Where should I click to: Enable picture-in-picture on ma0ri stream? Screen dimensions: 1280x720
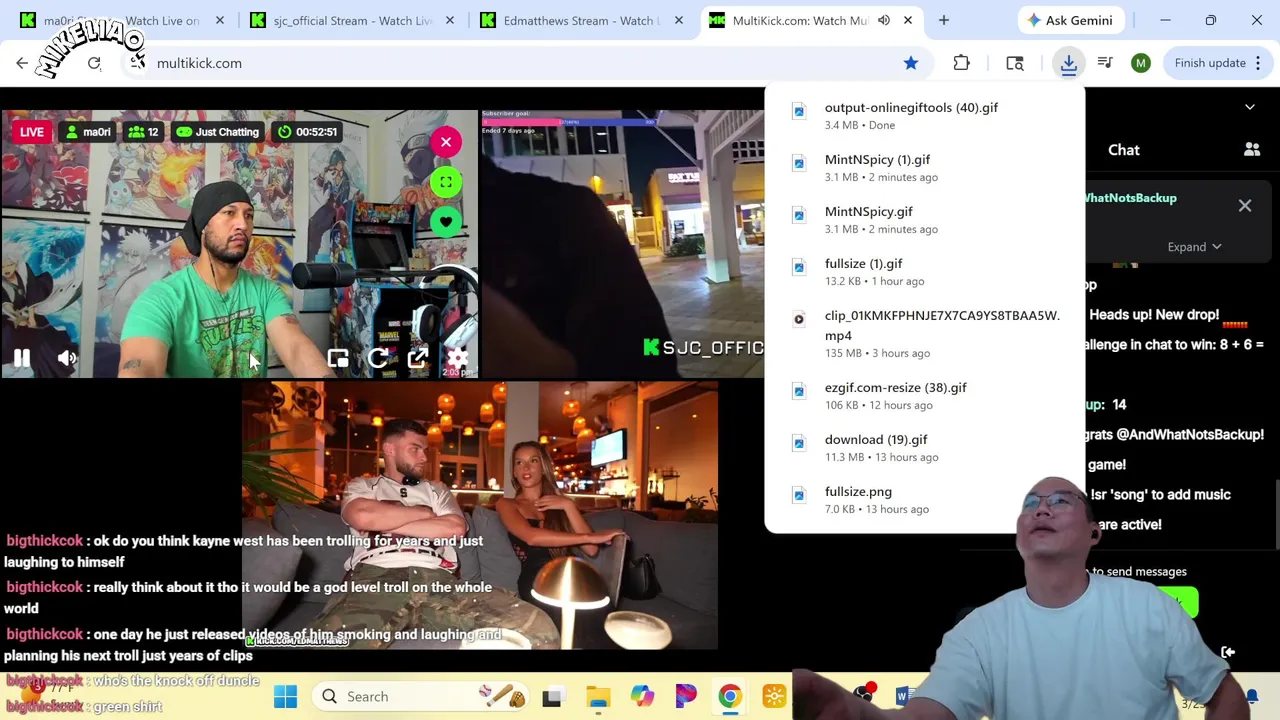click(x=338, y=359)
